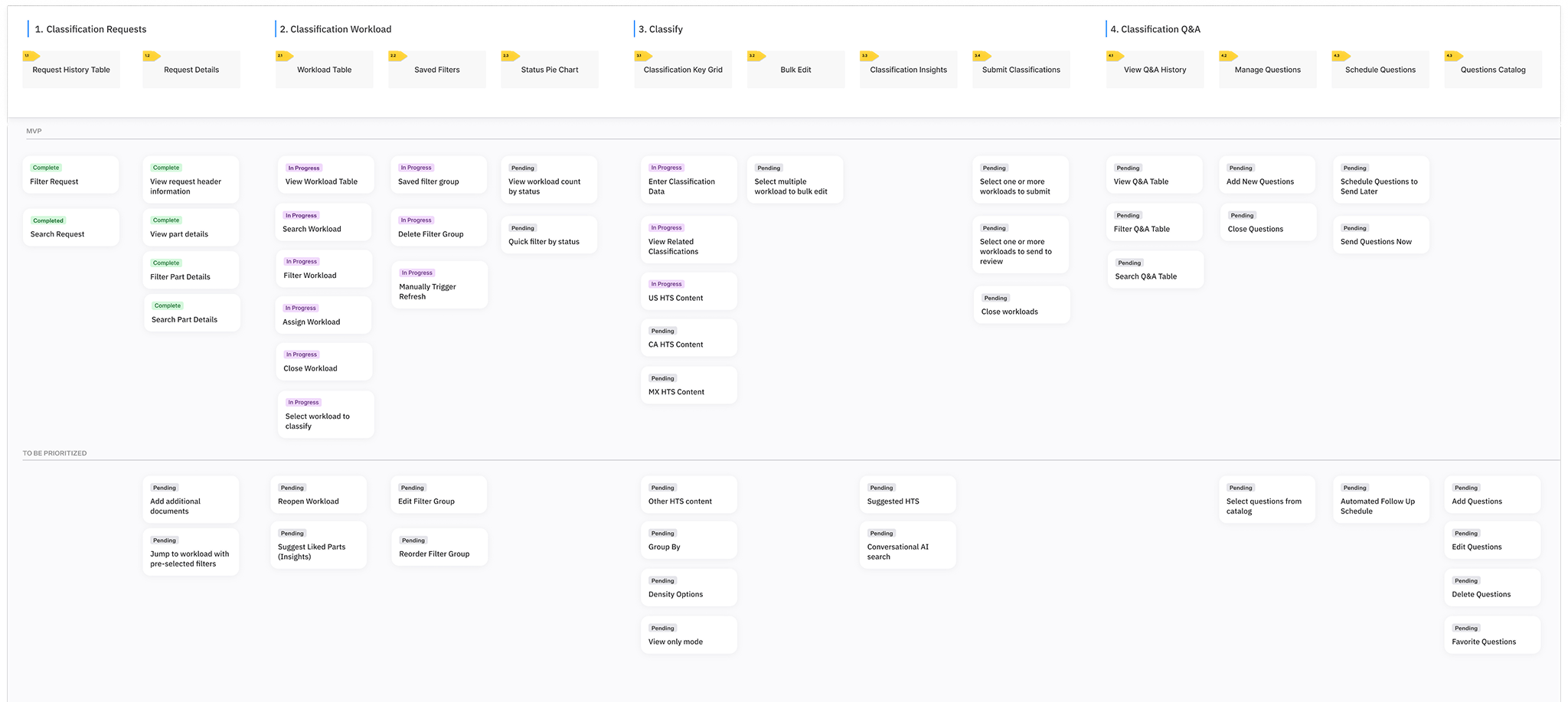
Task: Open the Add New Questions card
Action: click(1267, 175)
